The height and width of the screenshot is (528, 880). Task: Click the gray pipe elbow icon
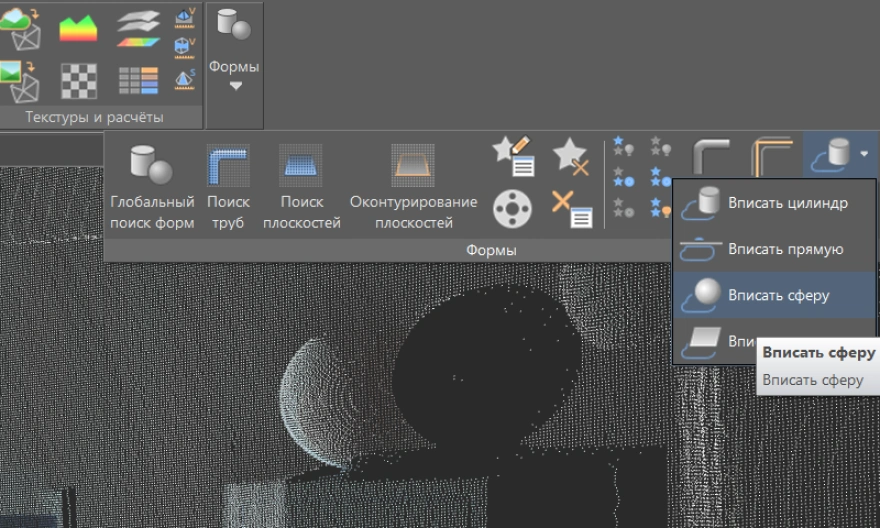point(711,158)
